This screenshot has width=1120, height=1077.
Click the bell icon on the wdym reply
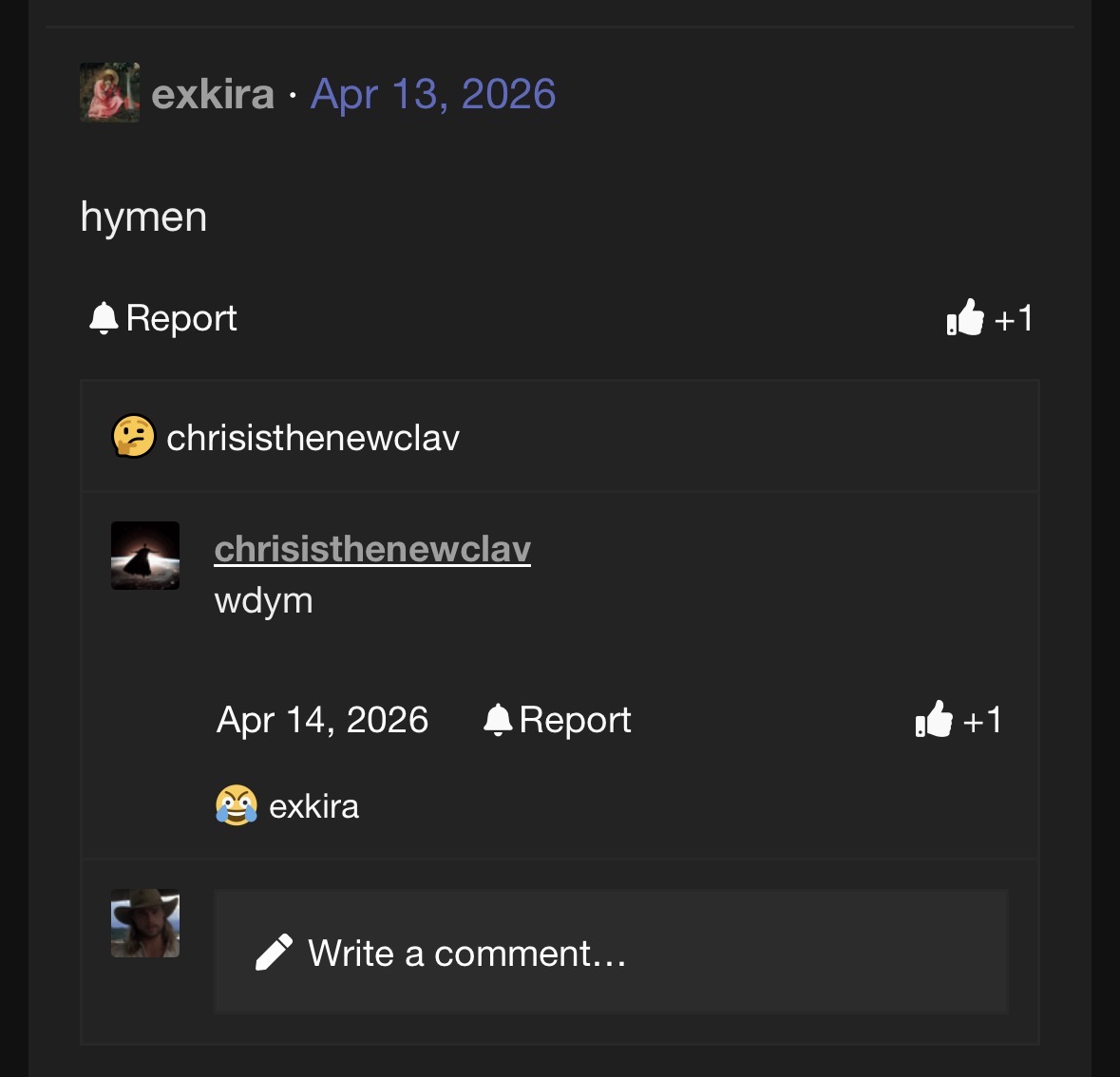click(x=498, y=720)
